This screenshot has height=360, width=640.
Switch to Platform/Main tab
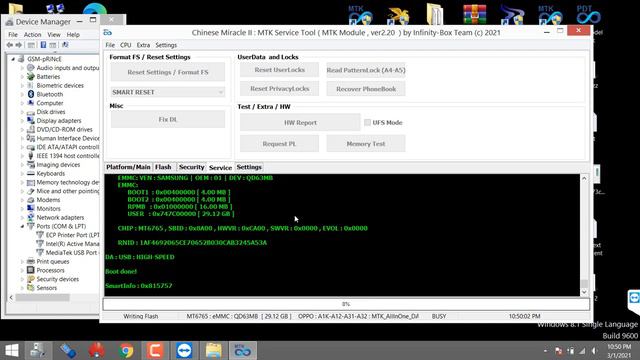click(128, 167)
